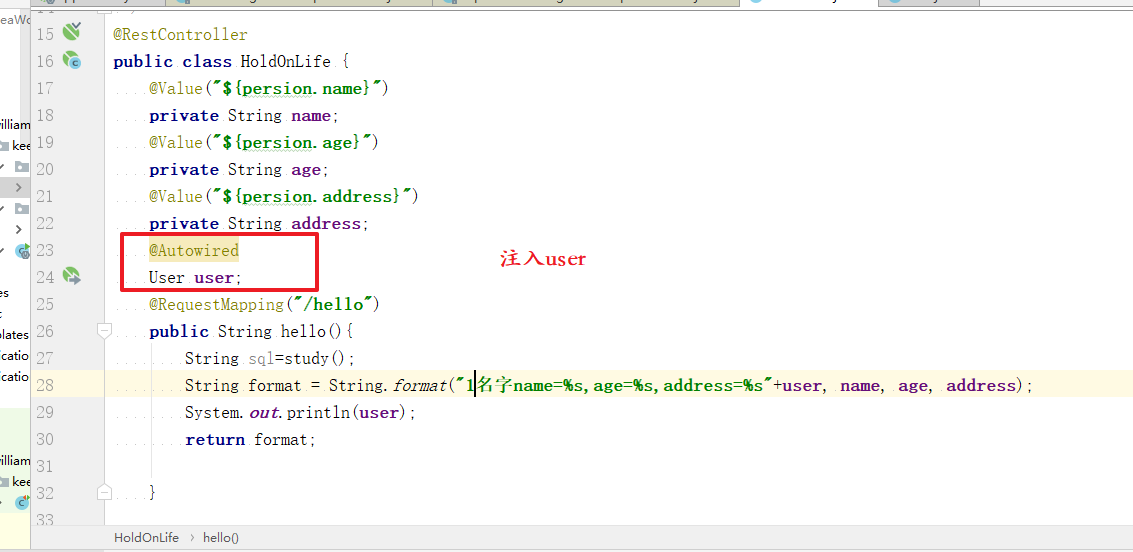Click the italic out field on line 29
This screenshot has width=1133, height=552.
(x=264, y=413)
